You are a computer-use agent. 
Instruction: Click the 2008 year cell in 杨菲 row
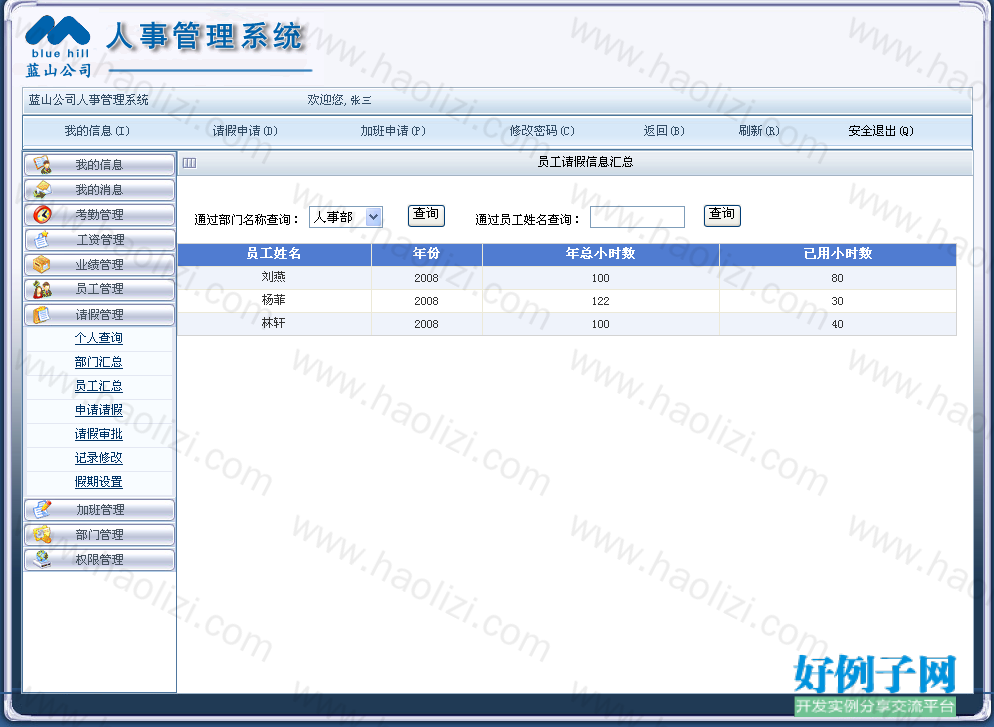coord(427,300)
